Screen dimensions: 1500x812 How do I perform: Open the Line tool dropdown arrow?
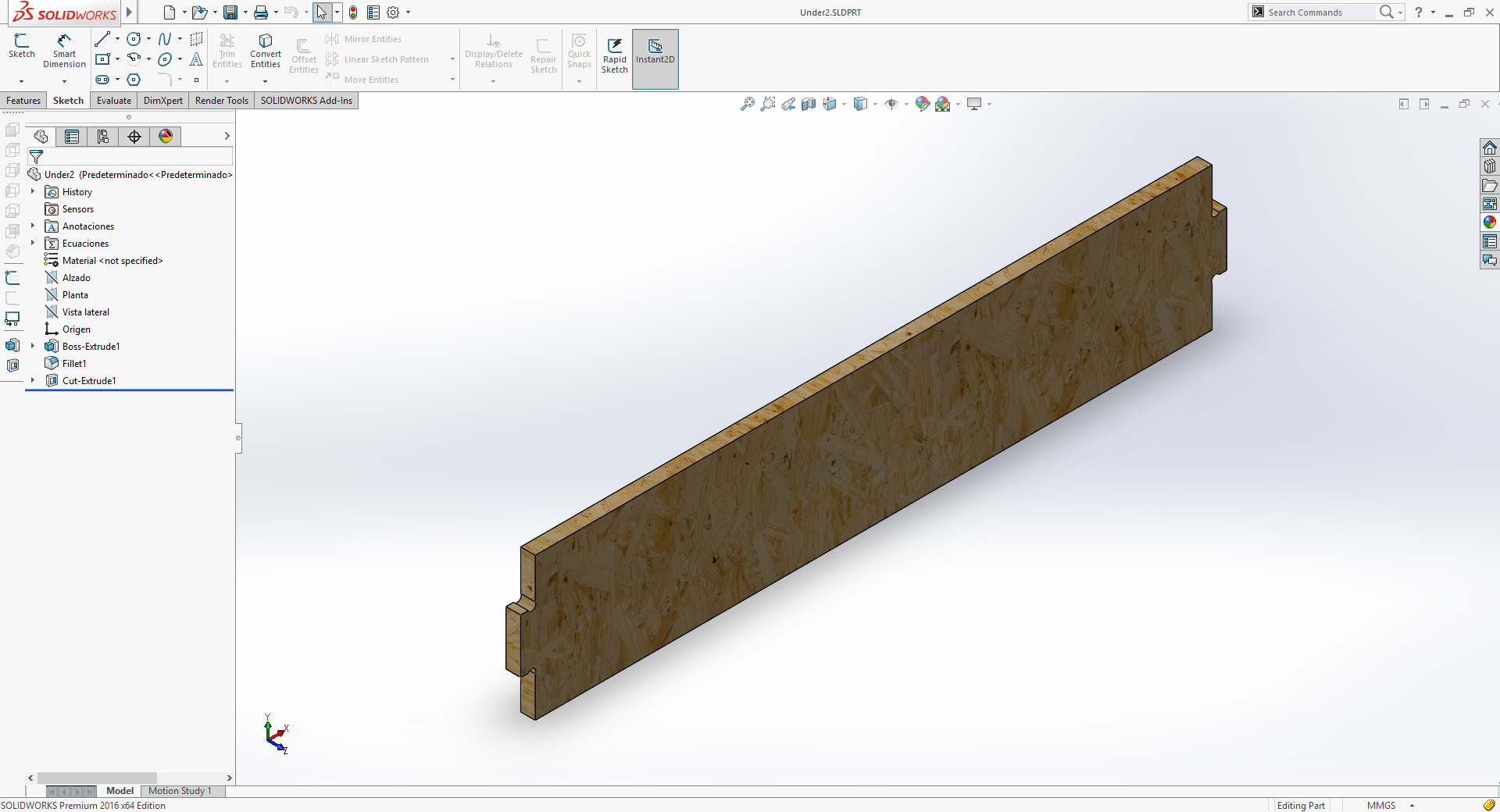tap(117, 39)
